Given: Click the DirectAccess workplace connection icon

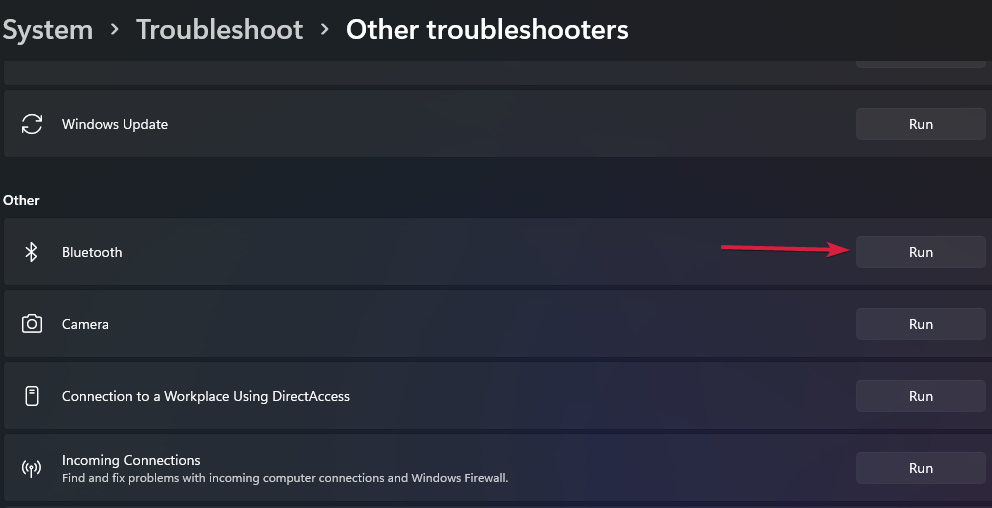Looking at the screenshot, I should tap(32, 396).
